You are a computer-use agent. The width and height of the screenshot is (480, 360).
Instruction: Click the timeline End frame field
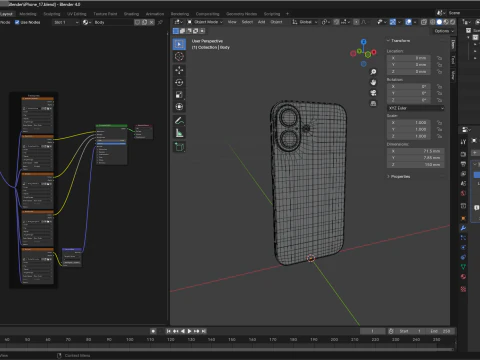440,331
